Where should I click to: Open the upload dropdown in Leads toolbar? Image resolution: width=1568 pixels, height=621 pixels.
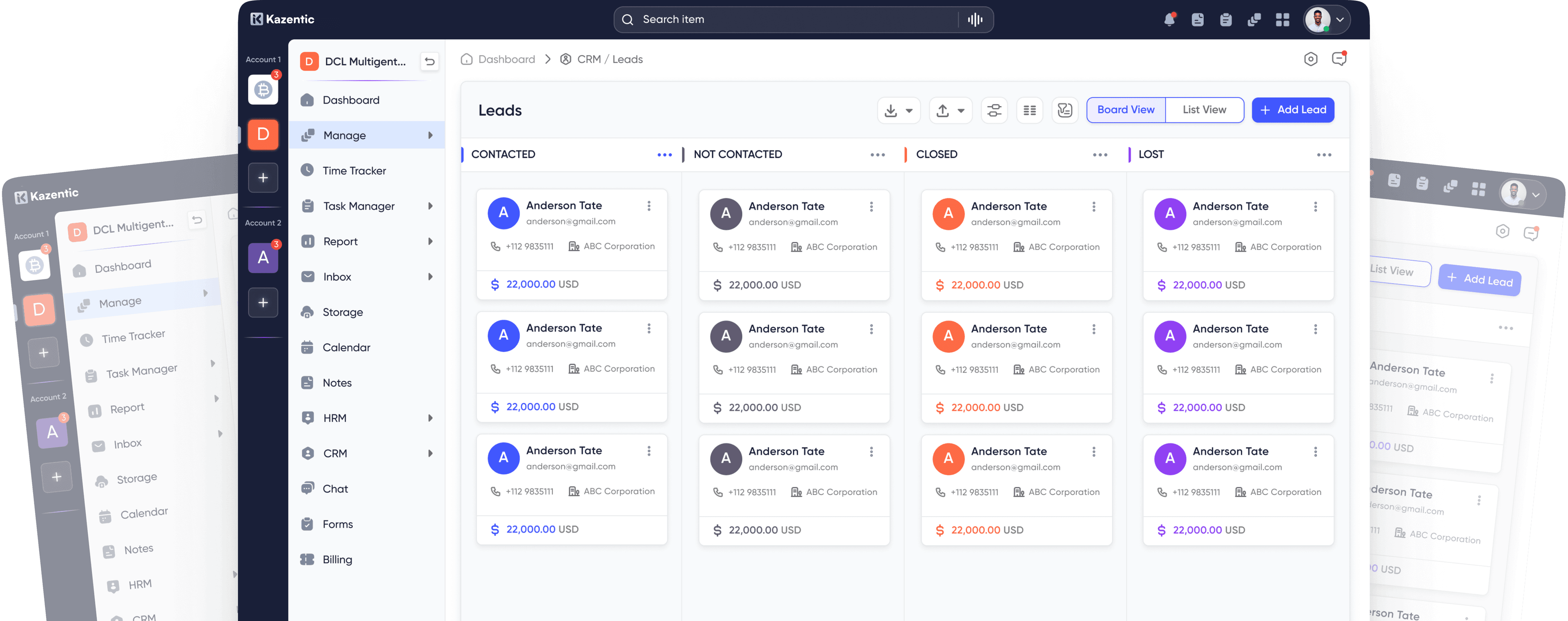pyautogui.click(x=950, y=110)
